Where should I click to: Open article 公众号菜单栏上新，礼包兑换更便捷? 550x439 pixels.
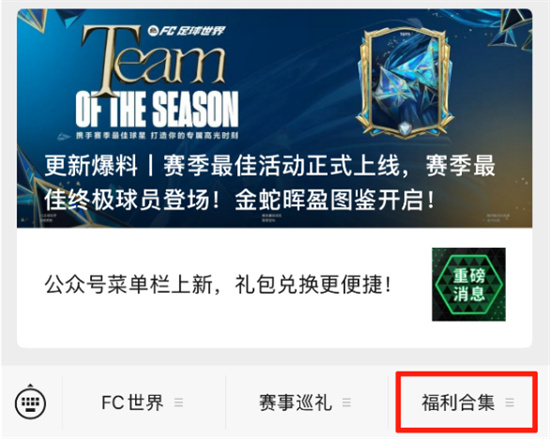[218, 285]
